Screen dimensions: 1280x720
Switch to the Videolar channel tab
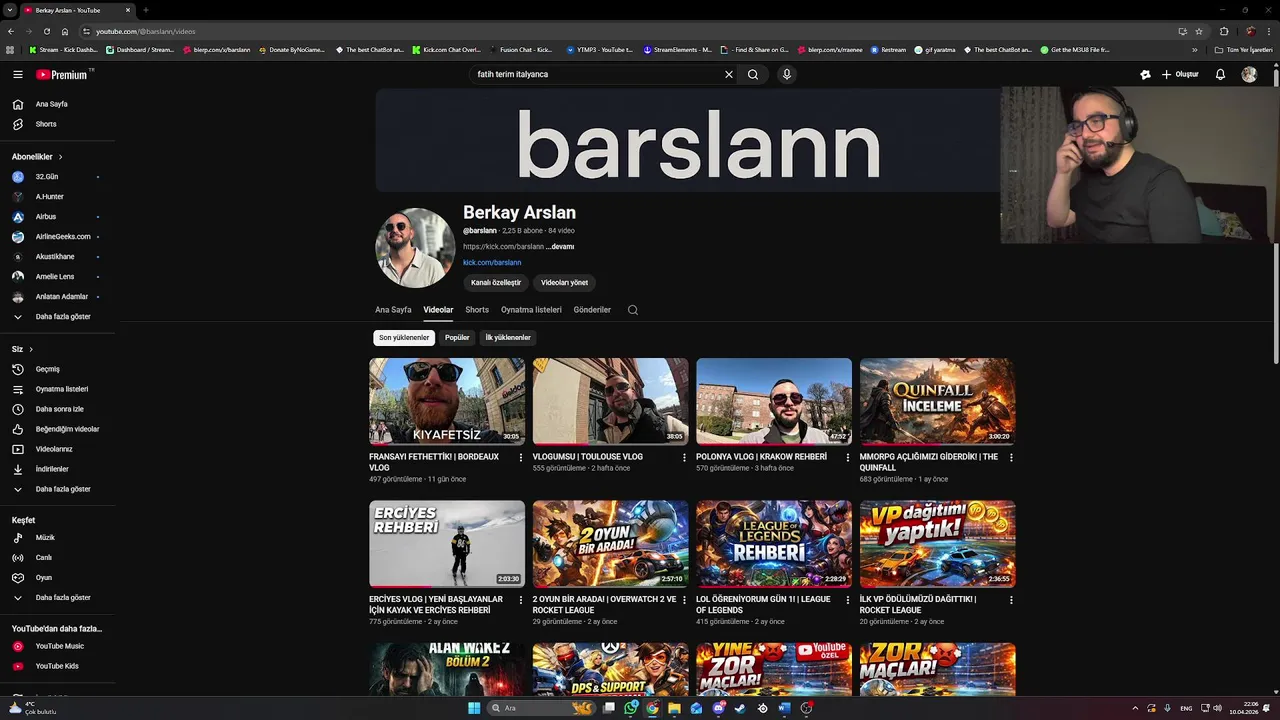pyautogui.click(x=438, y=310)
